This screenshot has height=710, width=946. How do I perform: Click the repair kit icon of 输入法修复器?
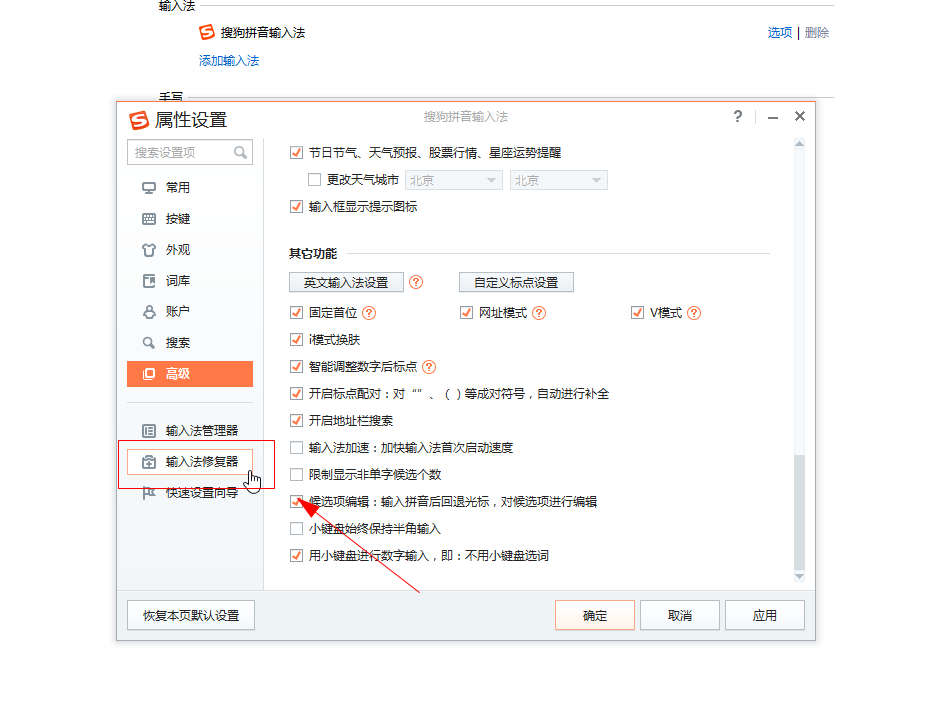coord(149,462)
